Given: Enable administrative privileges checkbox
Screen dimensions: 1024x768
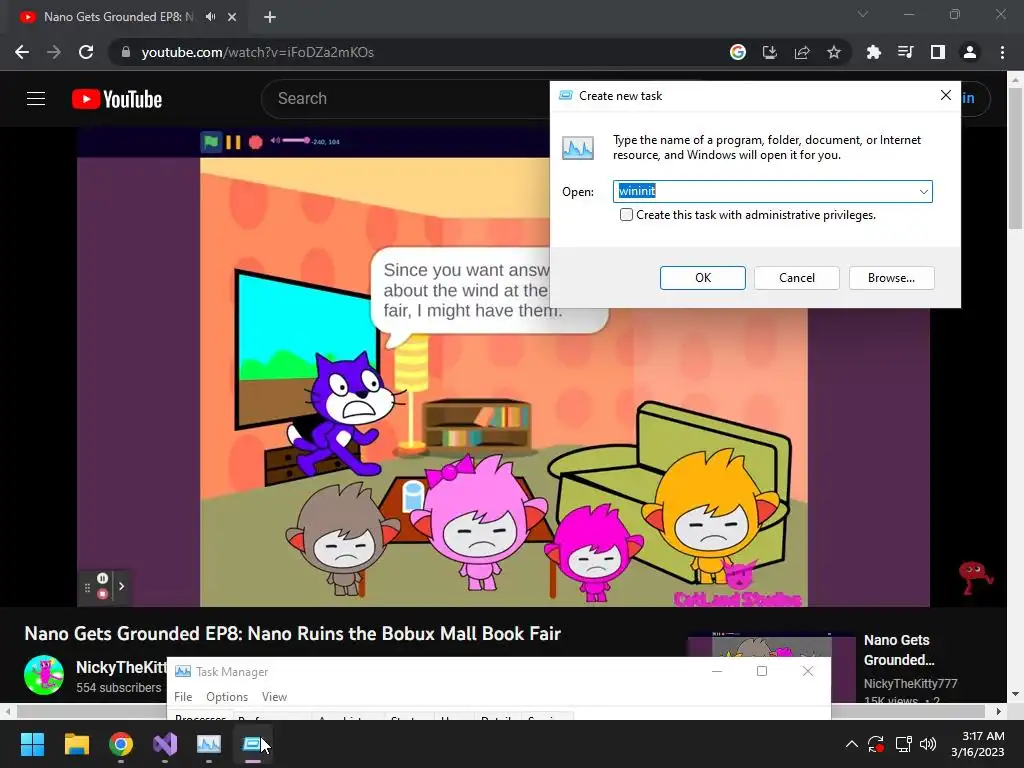Looking at the screenshot, I should click(x=626, y=215).
